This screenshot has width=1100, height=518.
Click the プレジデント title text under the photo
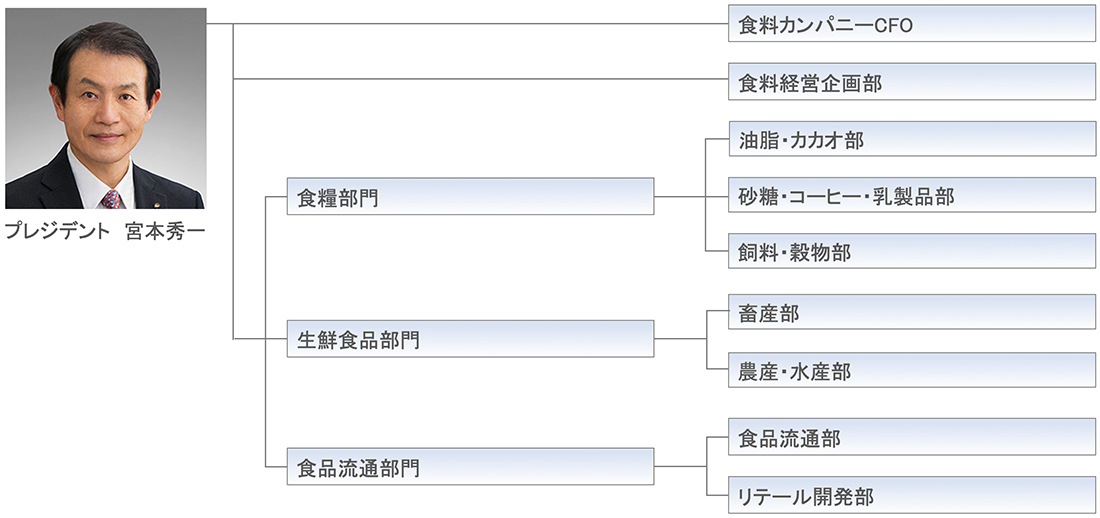click(56, 232)
